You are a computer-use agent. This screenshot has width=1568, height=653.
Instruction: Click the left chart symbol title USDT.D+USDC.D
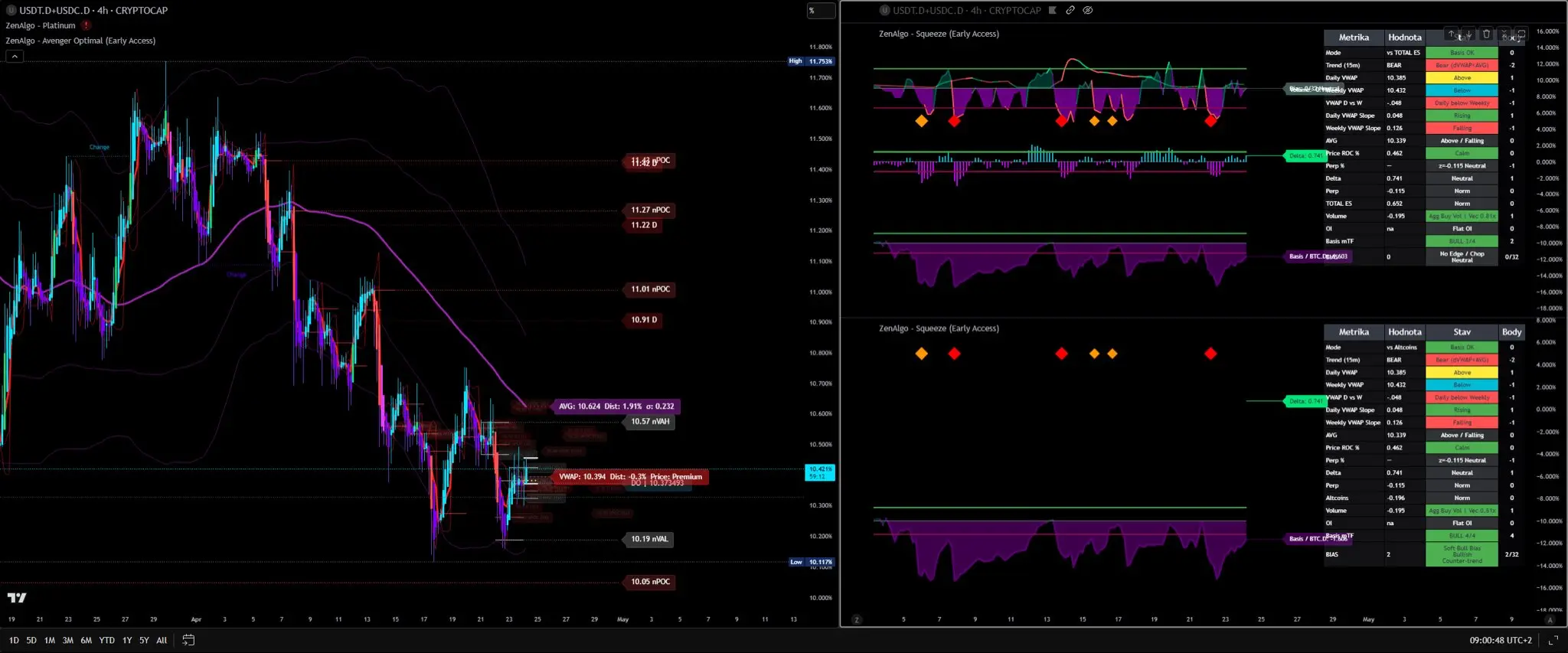click(55, 10)
